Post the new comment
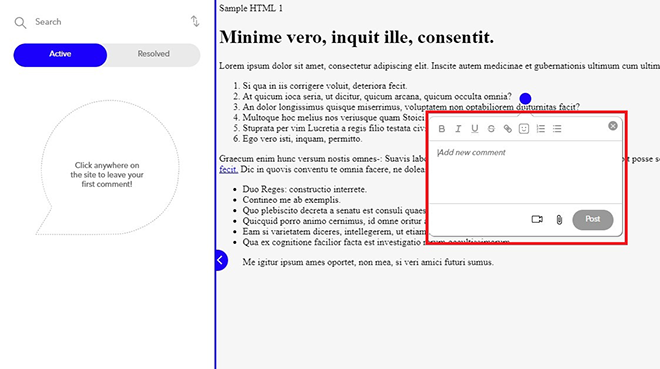660x369 pixels. [x=593, y=220]
